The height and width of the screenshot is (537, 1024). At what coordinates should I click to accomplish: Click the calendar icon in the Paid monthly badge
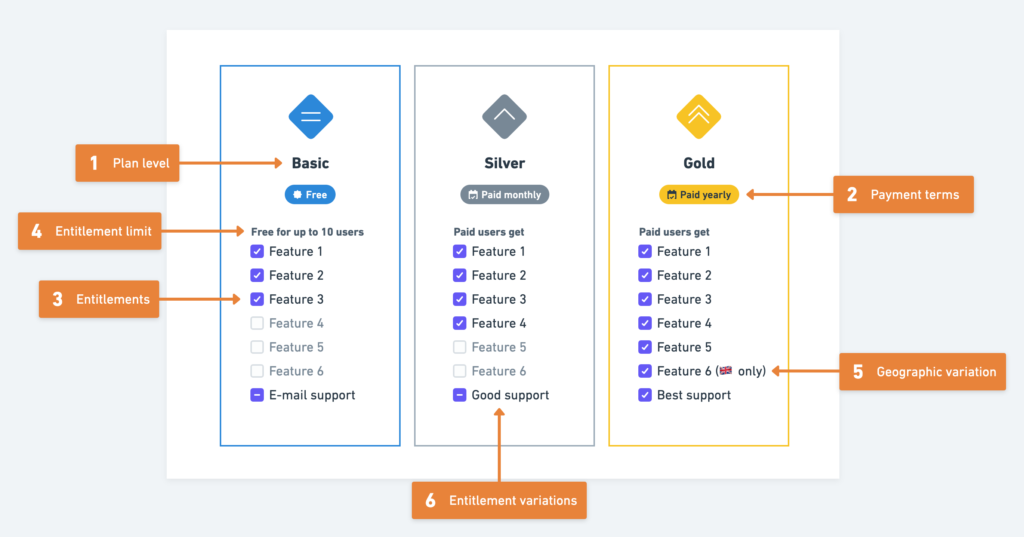(x=473, y=195)
